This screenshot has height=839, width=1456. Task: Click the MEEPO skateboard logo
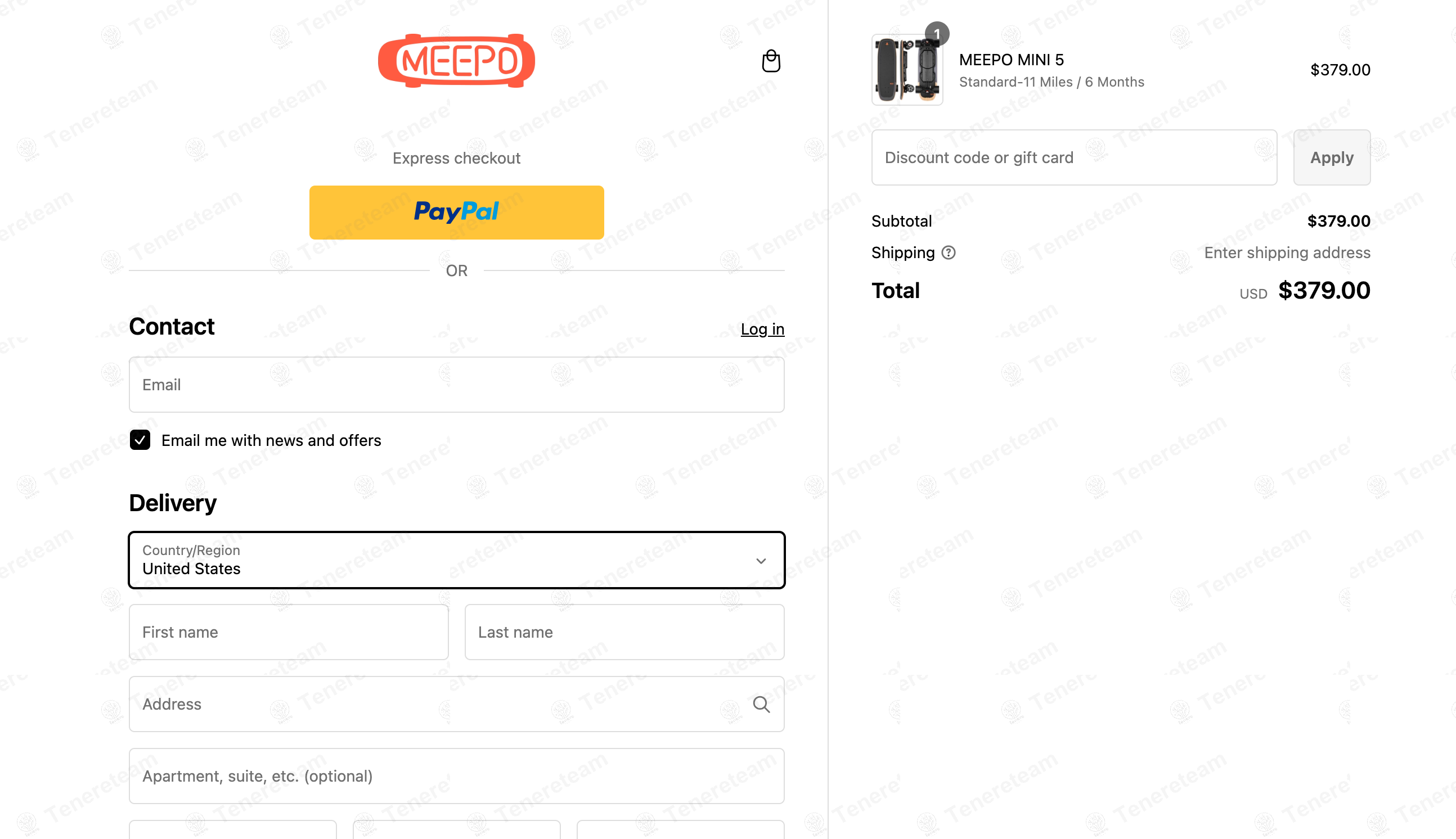(x=456, y=61)
